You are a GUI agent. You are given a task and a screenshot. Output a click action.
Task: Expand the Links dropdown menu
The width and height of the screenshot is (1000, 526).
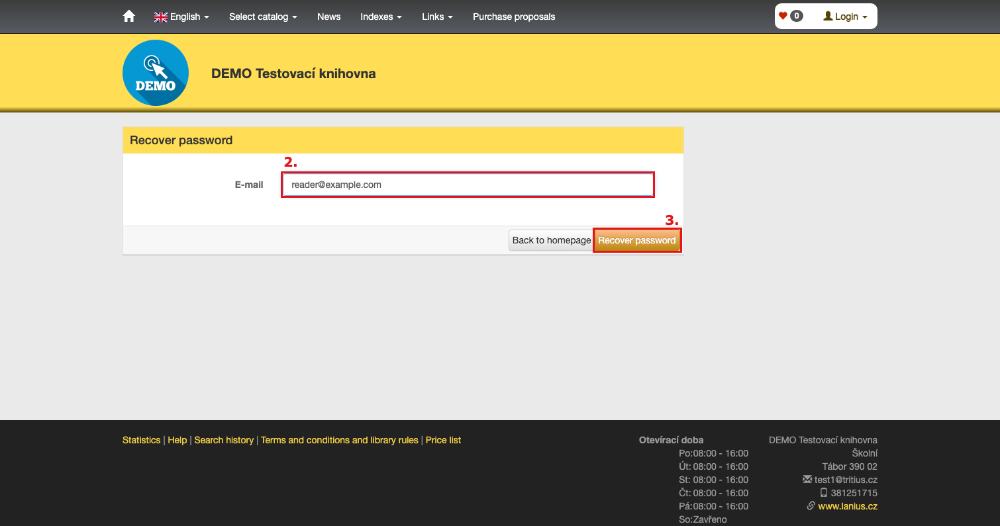(x=437, y=17)
